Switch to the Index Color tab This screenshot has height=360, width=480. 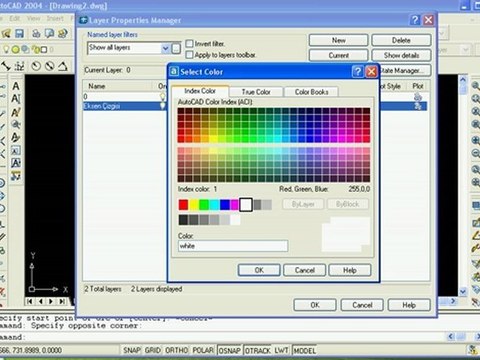coord(200,91)
